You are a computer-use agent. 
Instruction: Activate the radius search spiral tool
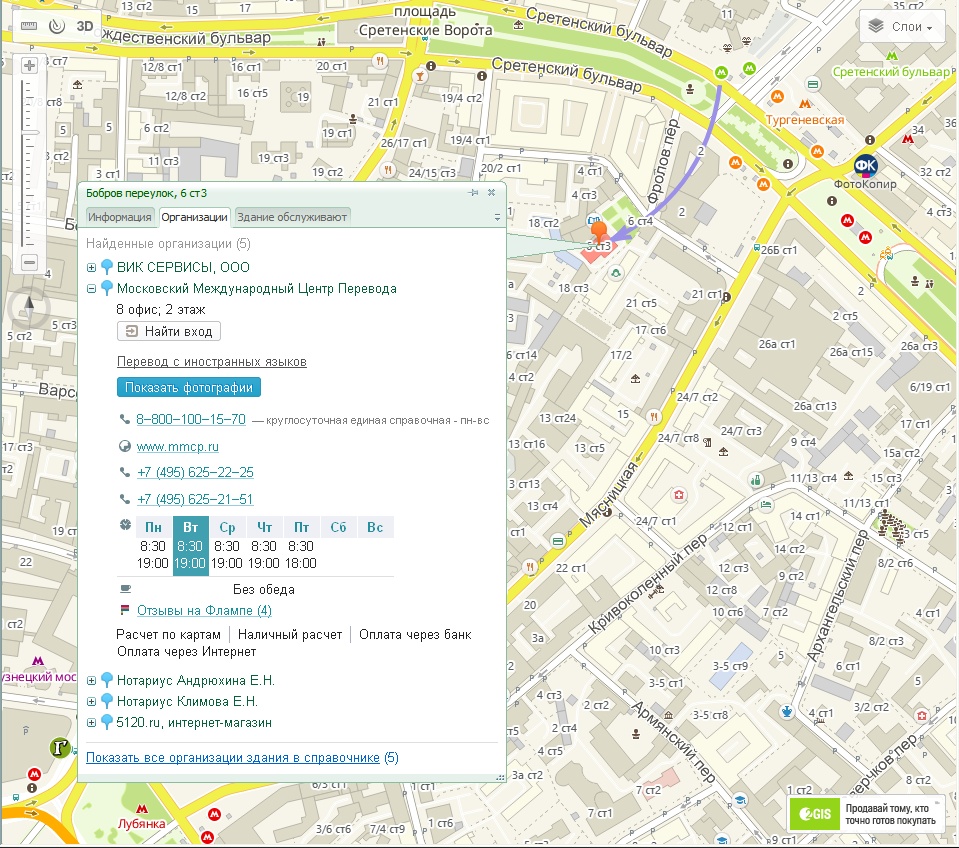[57, 26]
